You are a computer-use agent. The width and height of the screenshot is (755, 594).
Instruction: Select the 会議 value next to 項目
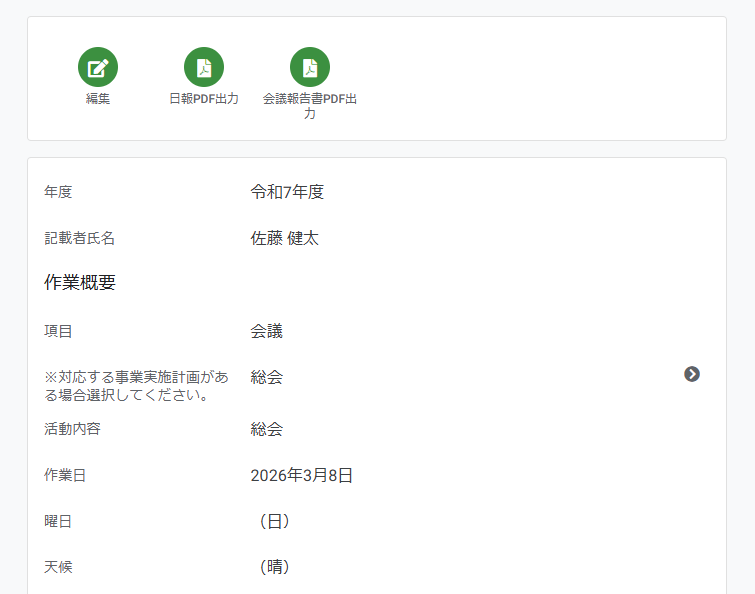click(266, 331)
